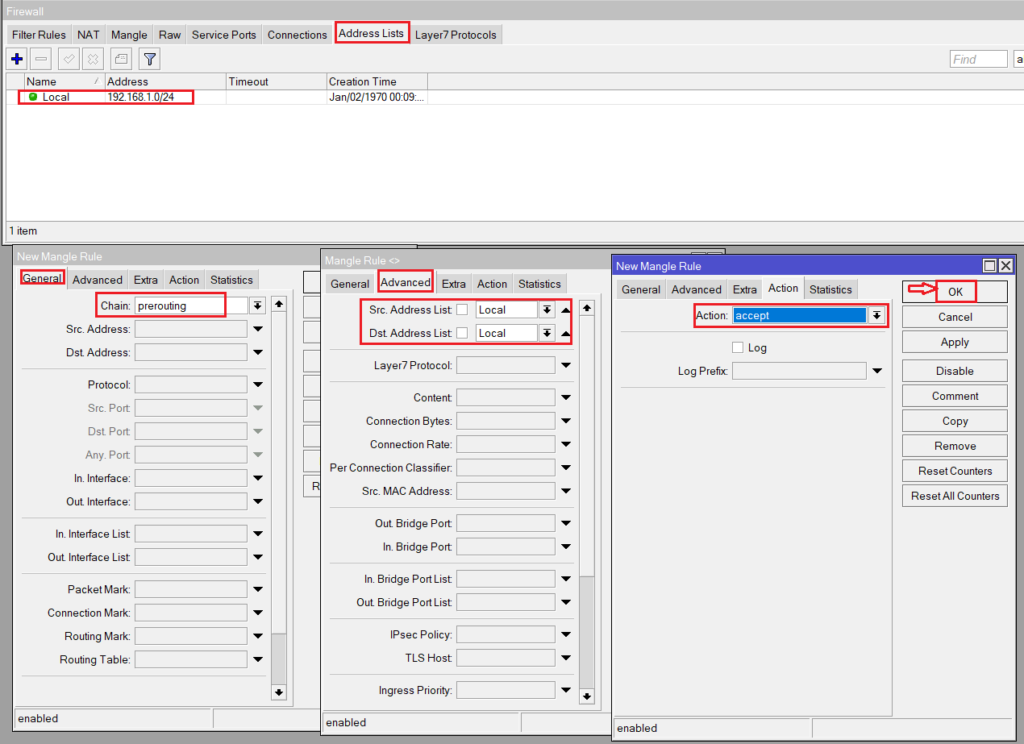Click the Reset All Counters button
The width and height of the screenshot is (1024, 744).
point(955,496)
